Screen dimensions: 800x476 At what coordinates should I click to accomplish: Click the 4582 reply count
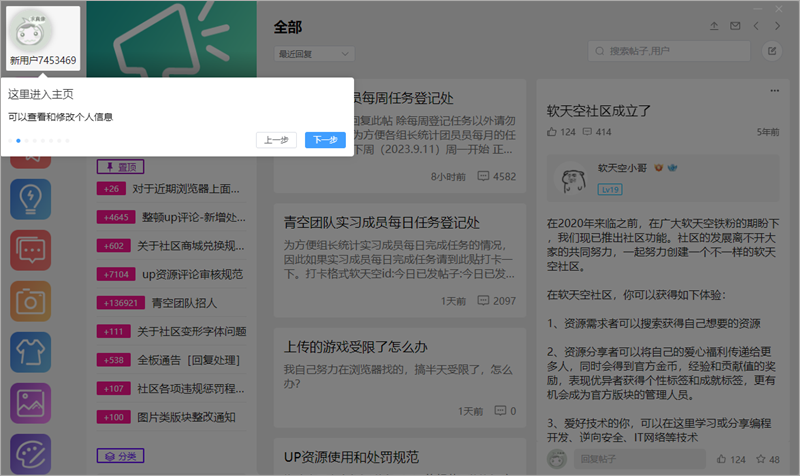coord(496,177)
